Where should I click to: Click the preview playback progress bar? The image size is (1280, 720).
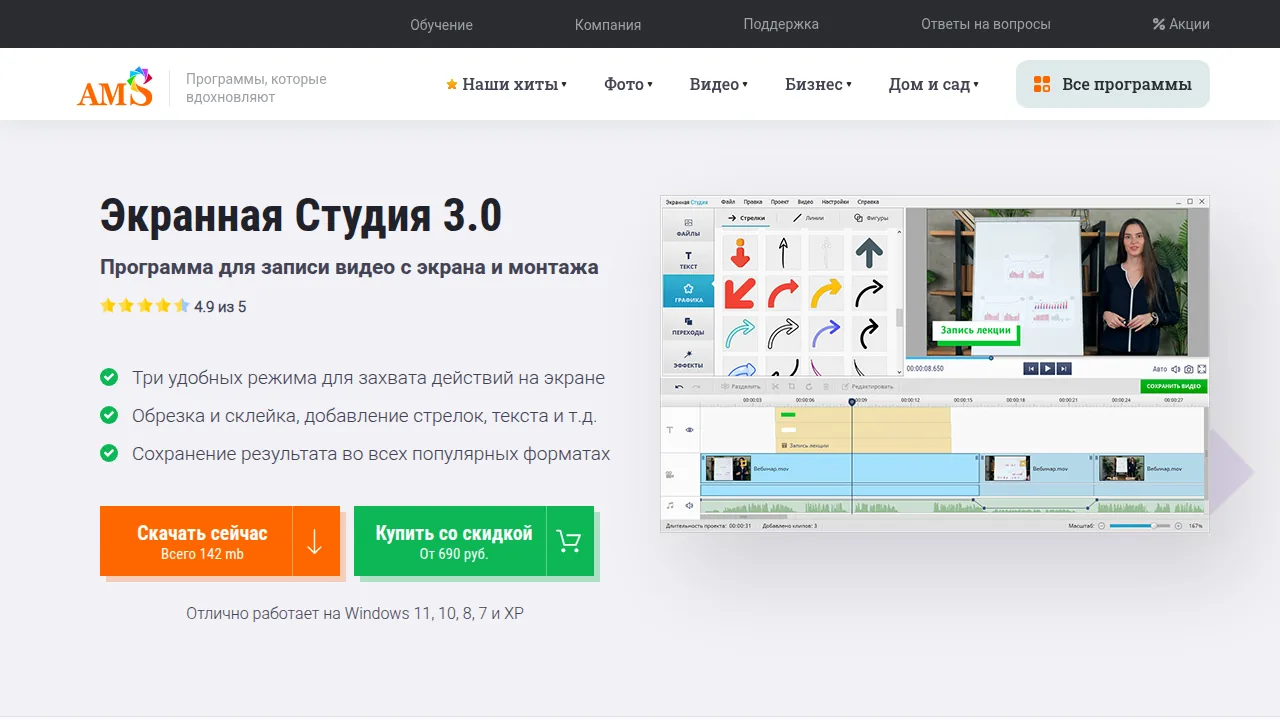pyautogui.click(x=1056, y=357)
